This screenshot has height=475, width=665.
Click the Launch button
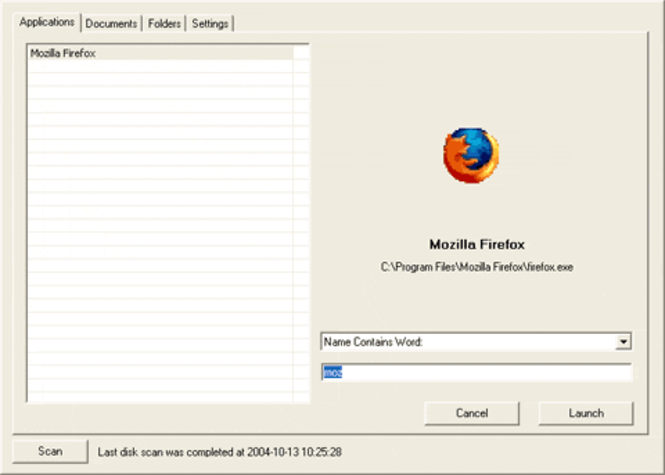point(586,413)
